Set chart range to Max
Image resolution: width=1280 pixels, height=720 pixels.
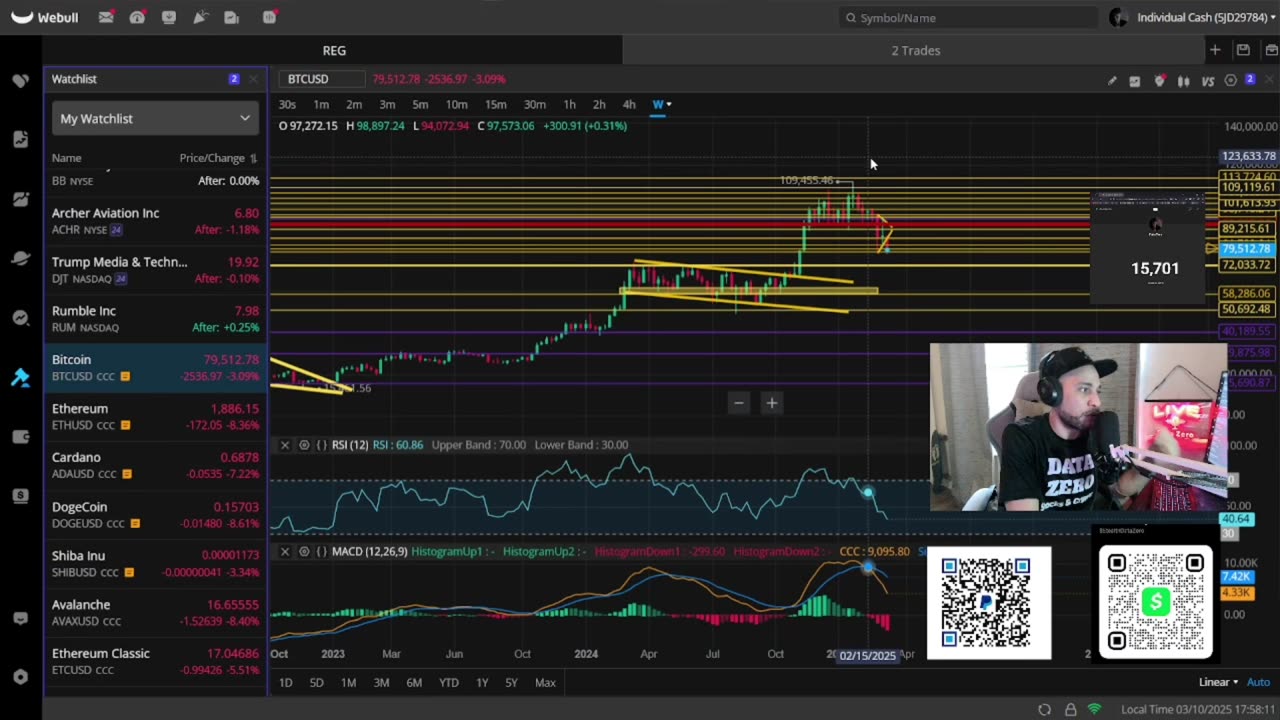click(545, 682)
